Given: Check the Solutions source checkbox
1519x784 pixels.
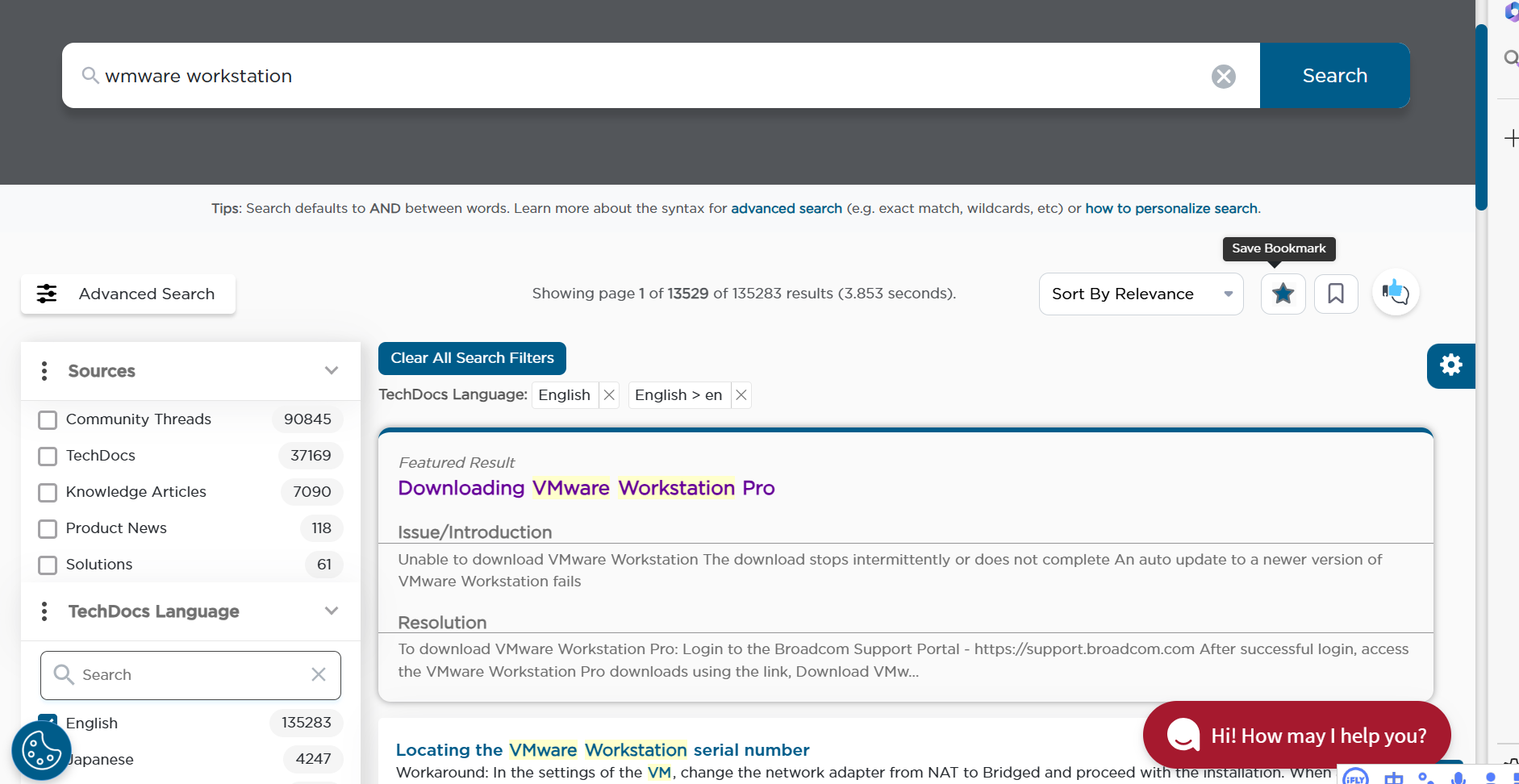Looking at the screenshot, I should click(48, 565).
